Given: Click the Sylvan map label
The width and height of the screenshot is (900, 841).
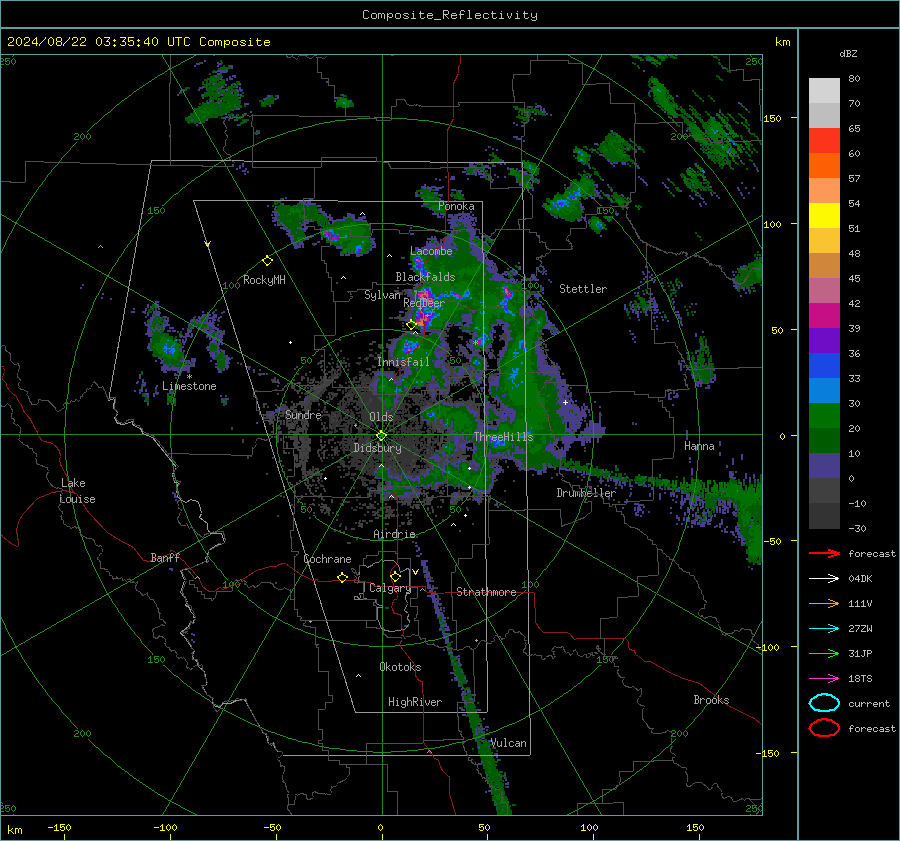Looking at the screenshot, I should [382, 295].
